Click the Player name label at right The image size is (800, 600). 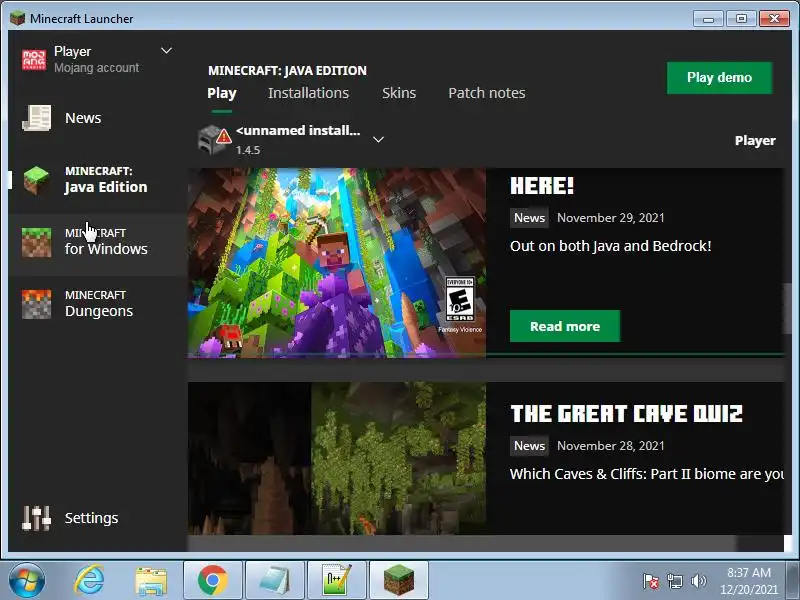click(x=755, y=141)
